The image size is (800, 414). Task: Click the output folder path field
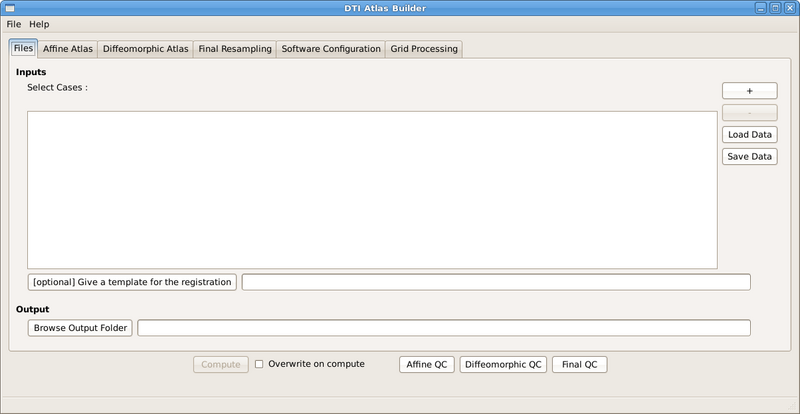point(443,328)
